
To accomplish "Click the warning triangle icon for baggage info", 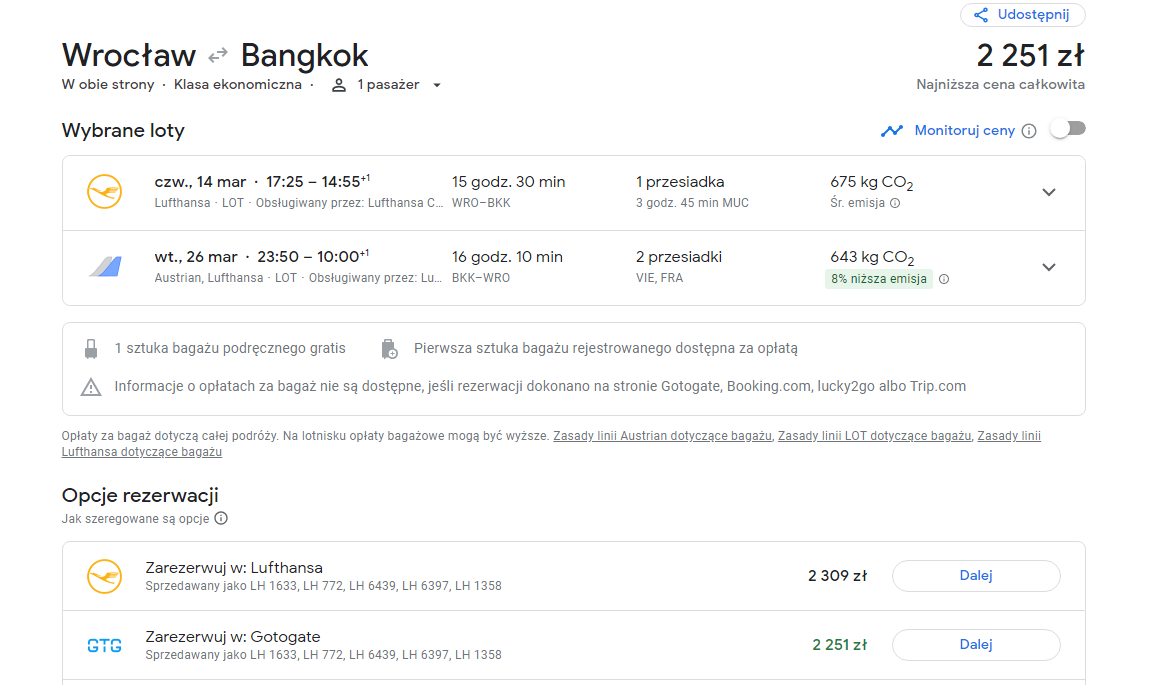I will click(x=91, y=387).
